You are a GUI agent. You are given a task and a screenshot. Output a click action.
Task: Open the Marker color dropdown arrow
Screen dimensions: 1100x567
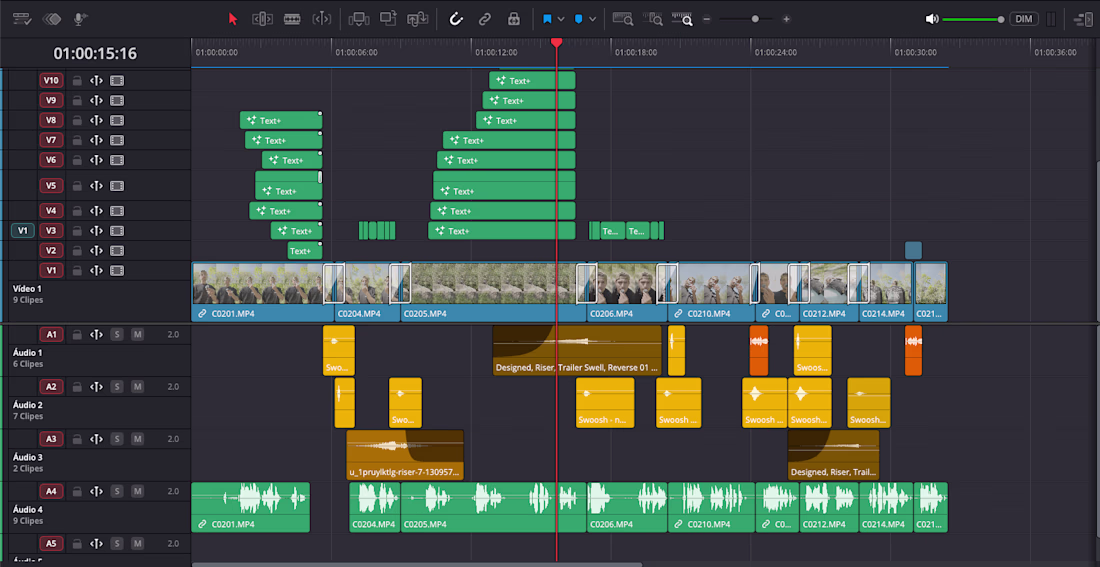593,19
